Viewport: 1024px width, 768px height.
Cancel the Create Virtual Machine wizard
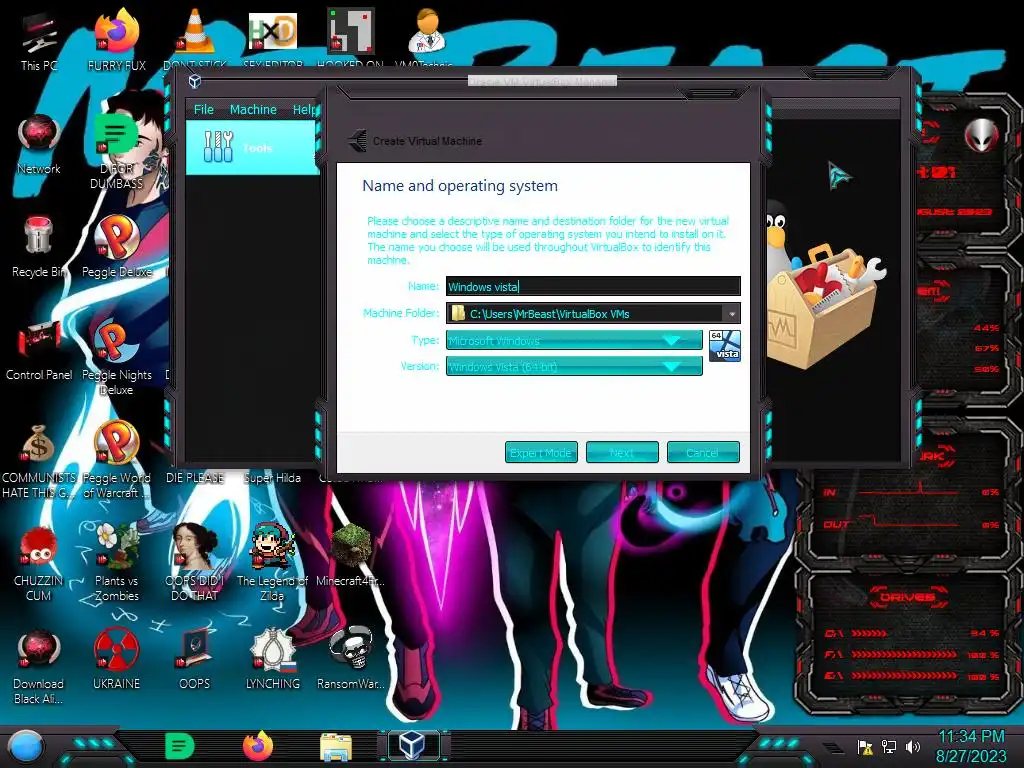[703, 453]
